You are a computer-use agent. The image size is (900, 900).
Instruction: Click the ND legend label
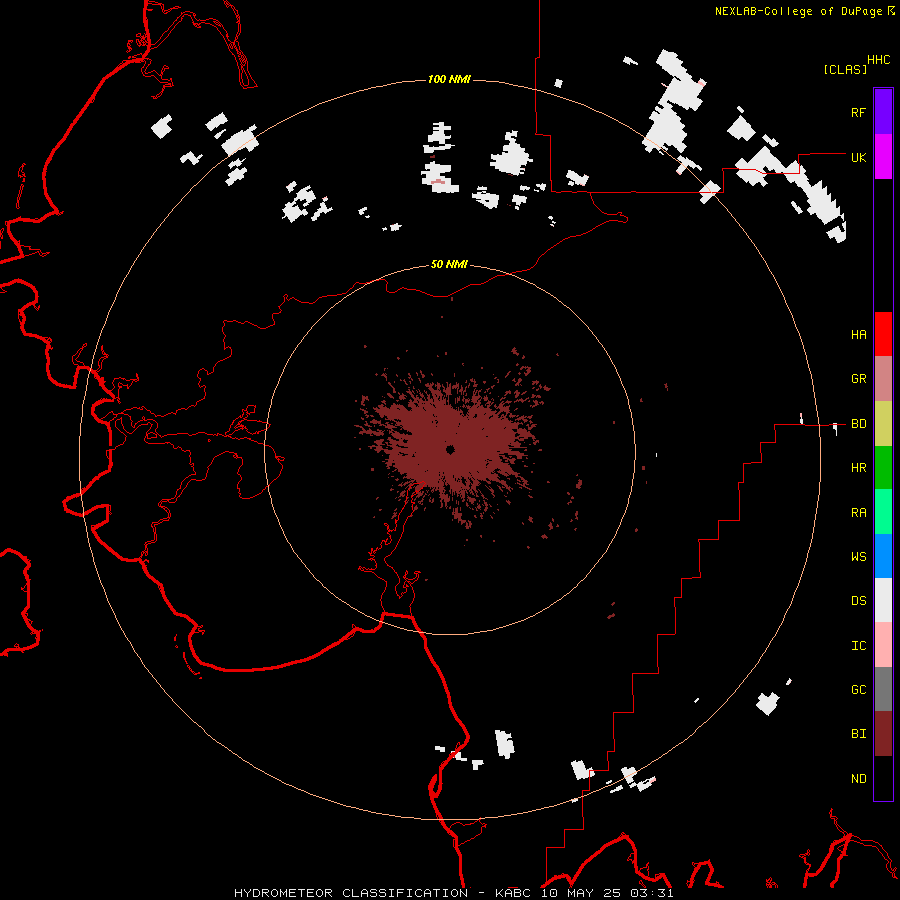858,779
